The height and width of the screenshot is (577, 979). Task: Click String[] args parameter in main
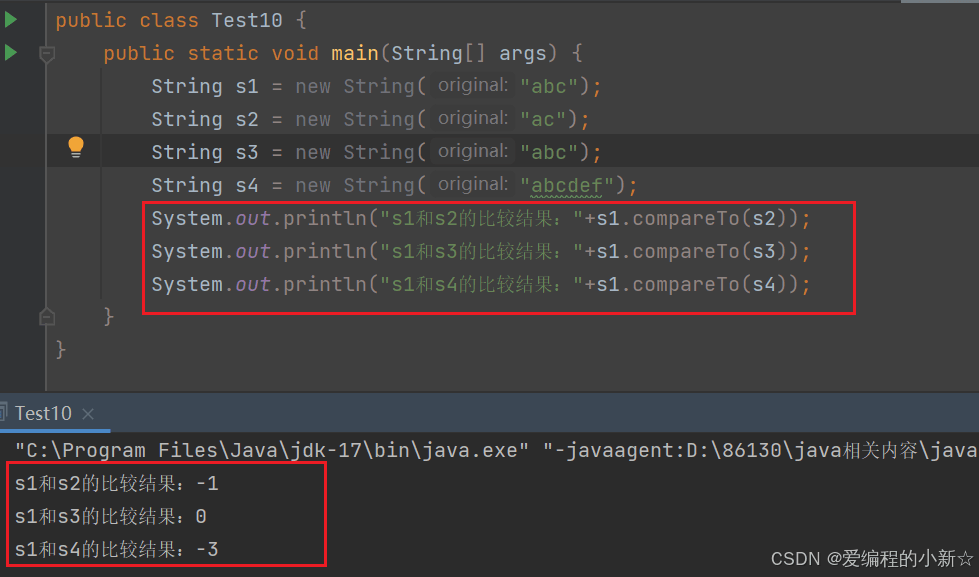(x=468, y=53)
